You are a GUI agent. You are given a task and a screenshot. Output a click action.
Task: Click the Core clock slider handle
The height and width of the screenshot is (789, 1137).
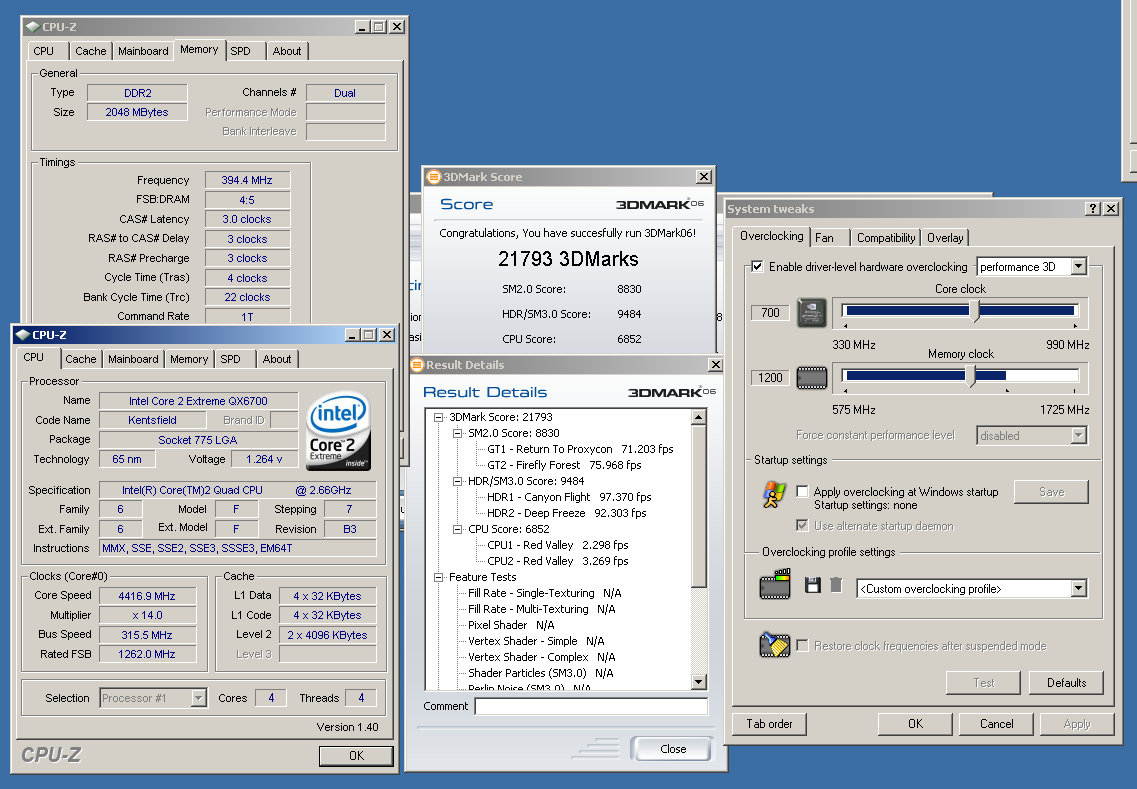pyautogui.click(x=976, y=312)
